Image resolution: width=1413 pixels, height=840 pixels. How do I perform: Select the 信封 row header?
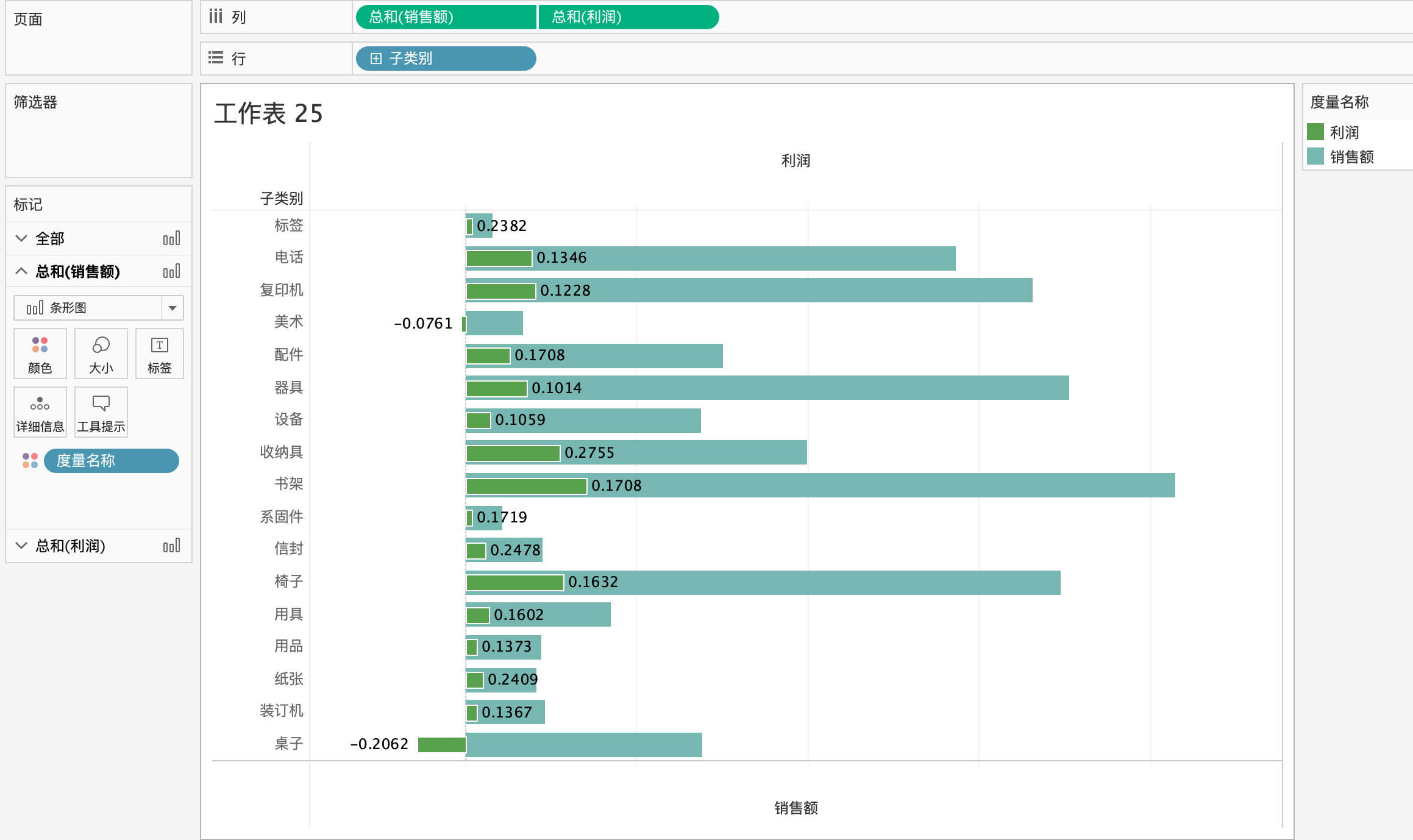(x=288, y=549)
